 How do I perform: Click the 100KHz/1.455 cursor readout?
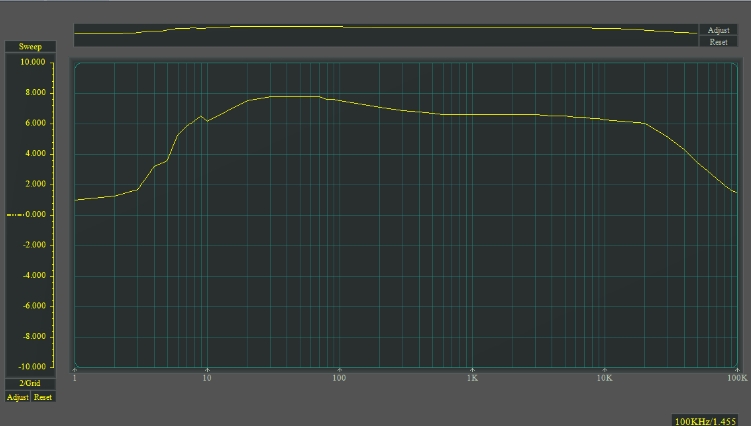coord(705,421)
